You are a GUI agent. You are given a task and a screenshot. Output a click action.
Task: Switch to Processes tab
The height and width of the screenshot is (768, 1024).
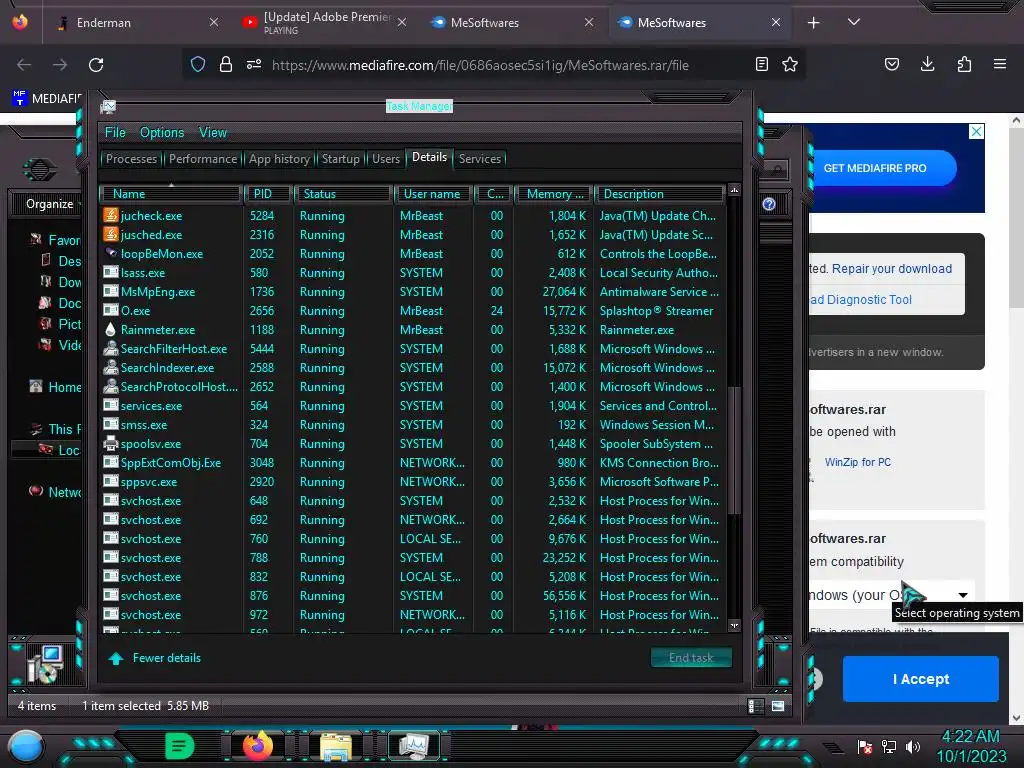pyautogui.click(x=131, y=159)
